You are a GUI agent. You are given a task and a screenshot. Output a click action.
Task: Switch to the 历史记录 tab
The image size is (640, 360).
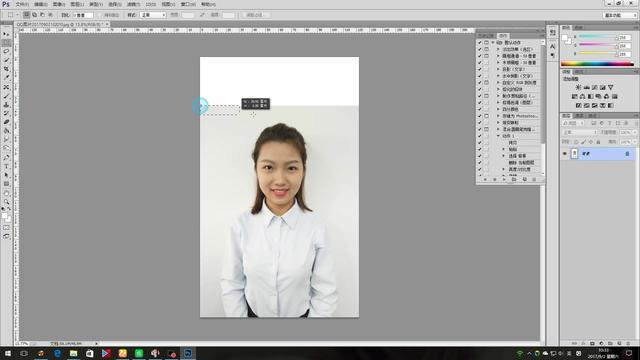pyautogui.click(x=487, y=36)
